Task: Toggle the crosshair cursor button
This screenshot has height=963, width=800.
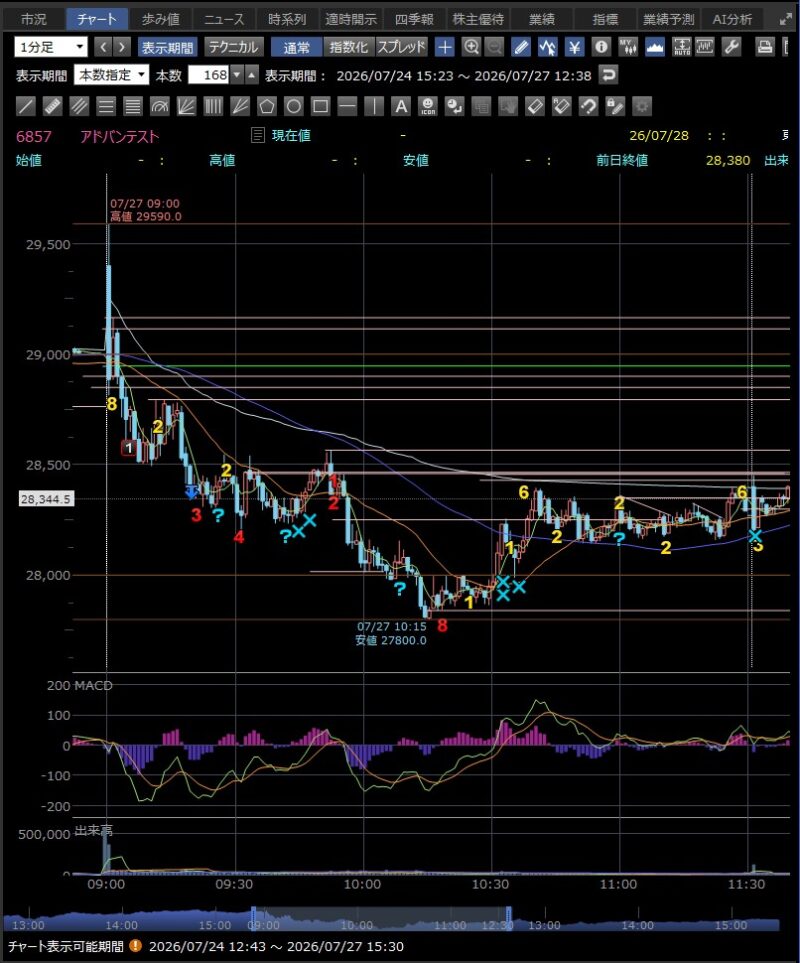Action: tap(445, 47)
